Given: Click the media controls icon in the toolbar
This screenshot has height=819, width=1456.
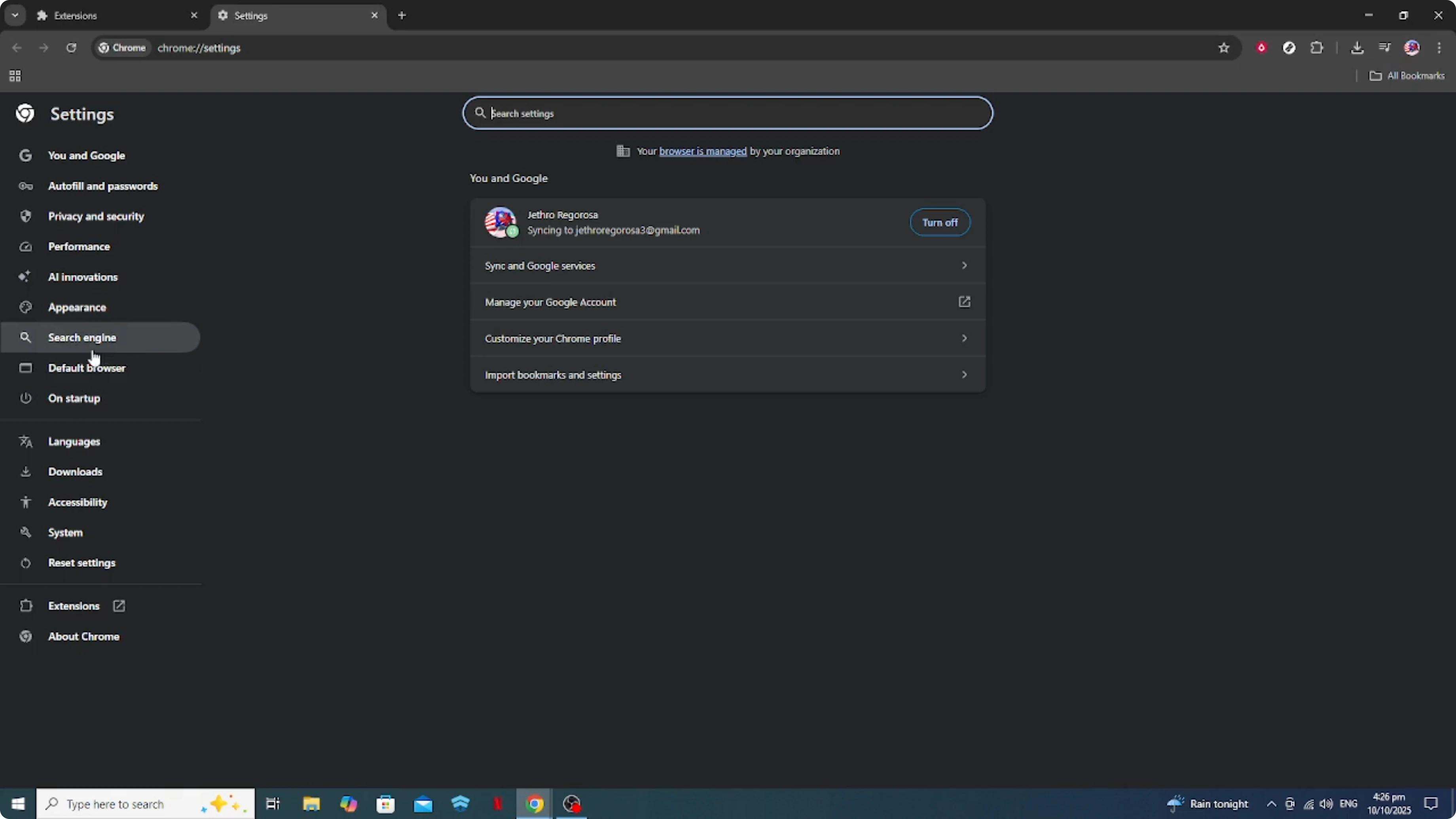Looking at the screenshot, I should [1384, 48].
